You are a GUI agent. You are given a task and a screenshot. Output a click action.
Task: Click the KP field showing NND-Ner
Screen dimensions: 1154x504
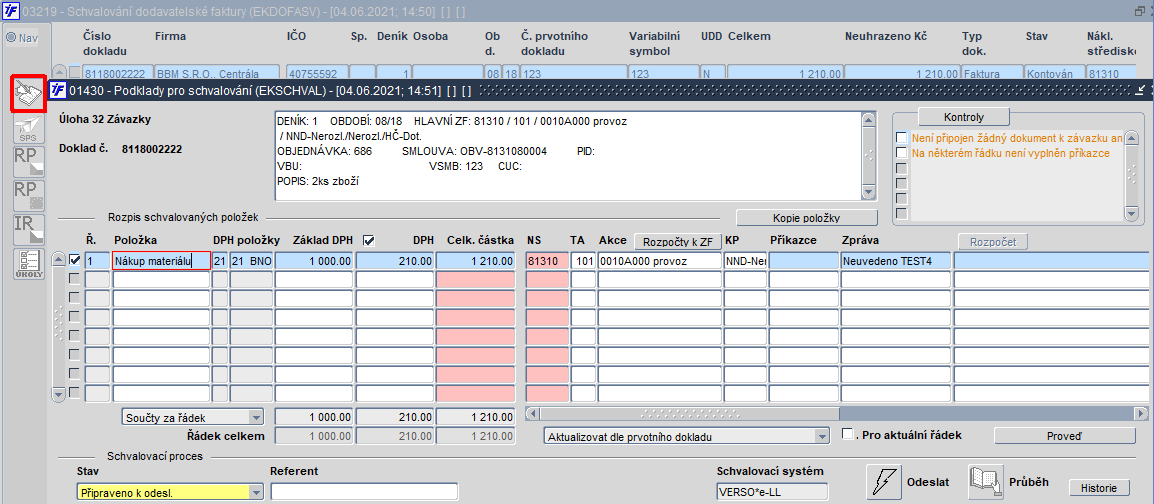pos(745,260)
